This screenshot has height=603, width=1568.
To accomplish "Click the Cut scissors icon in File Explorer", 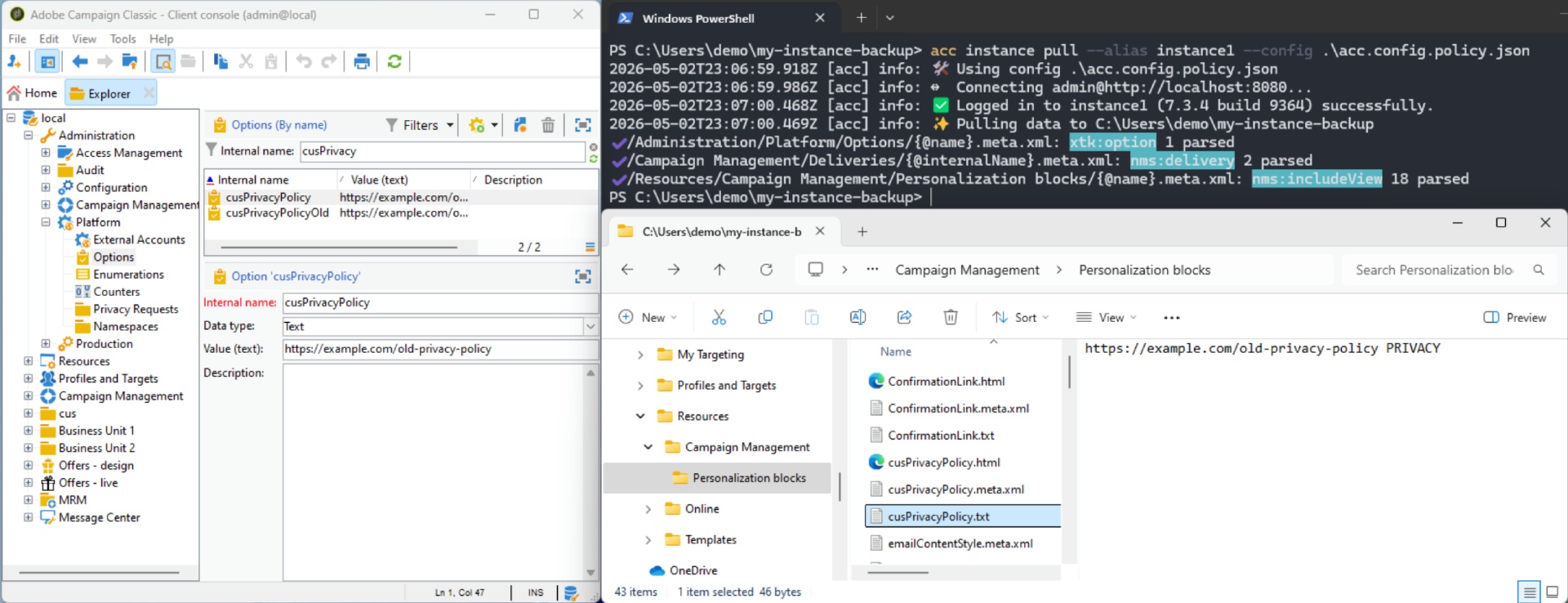I will pos(719,317).
